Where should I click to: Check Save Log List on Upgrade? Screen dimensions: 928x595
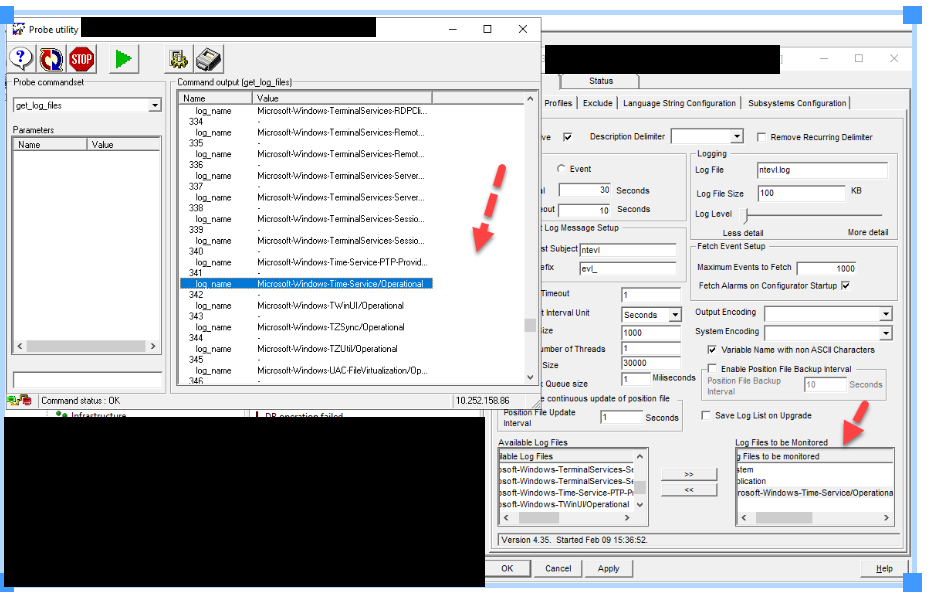pos(705,415)
